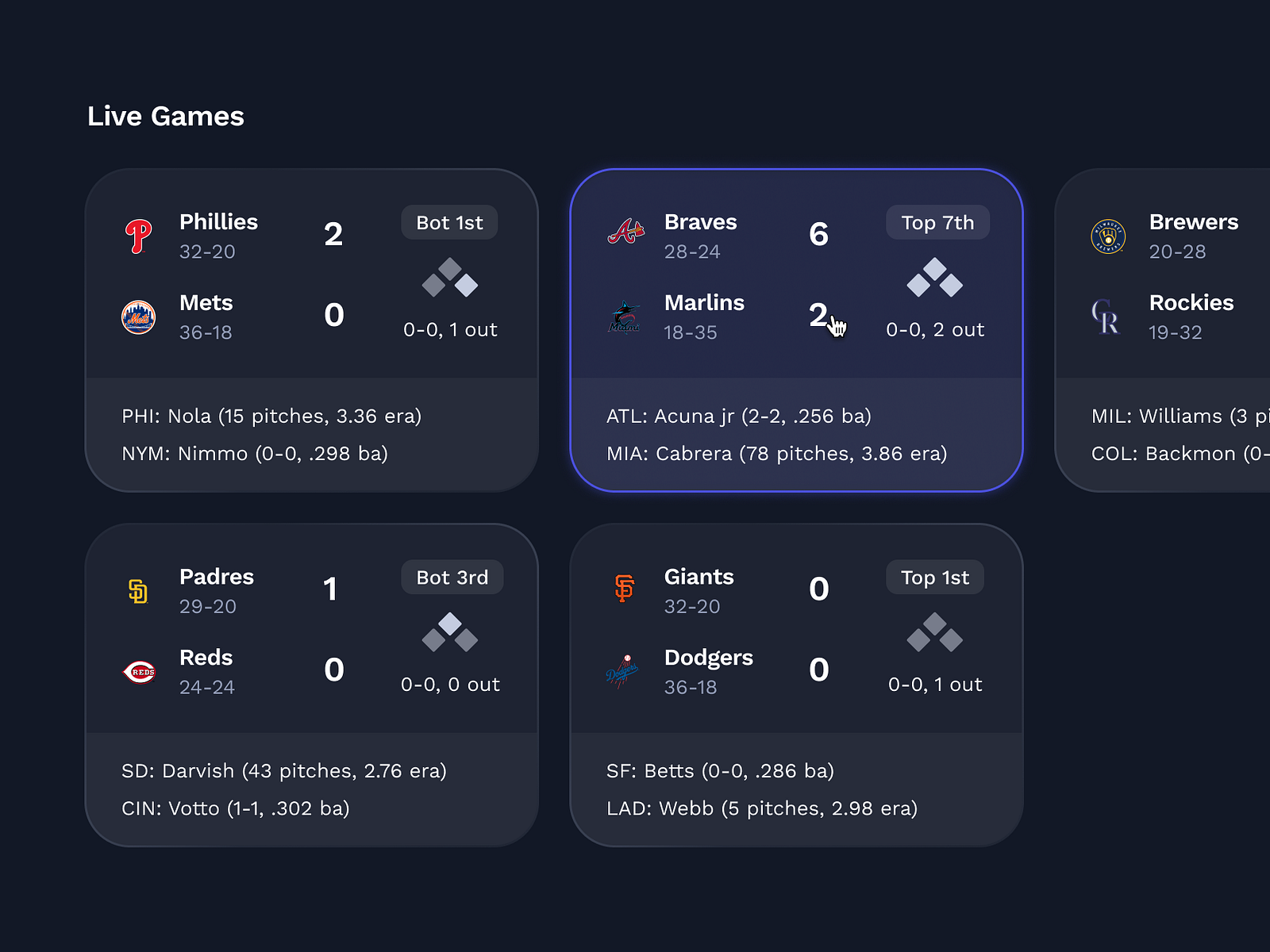Image resolution: width=1270 pixels, height=952 pixels.
Task: Select the Live Games heading
Action: tap(165, 116)
